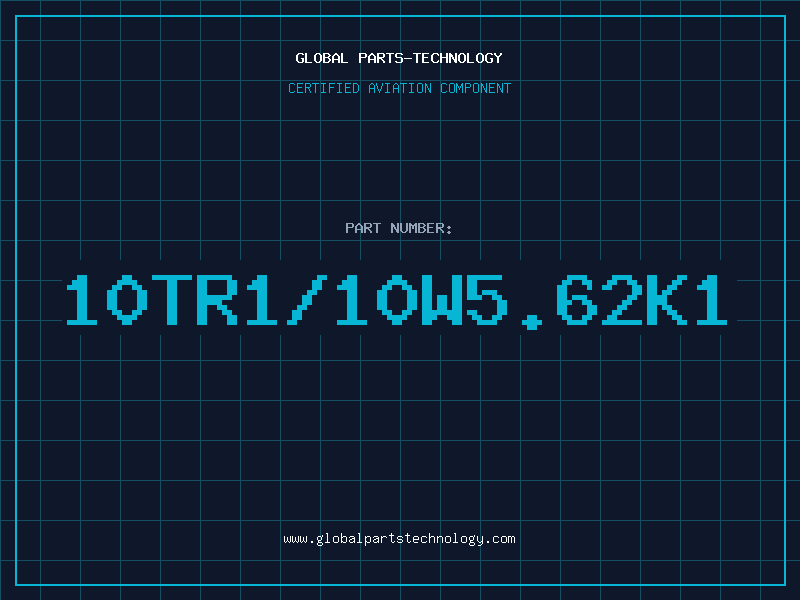
Task: Select the large part number 10TR1/10W5.62K1
Action: [396, 301]
